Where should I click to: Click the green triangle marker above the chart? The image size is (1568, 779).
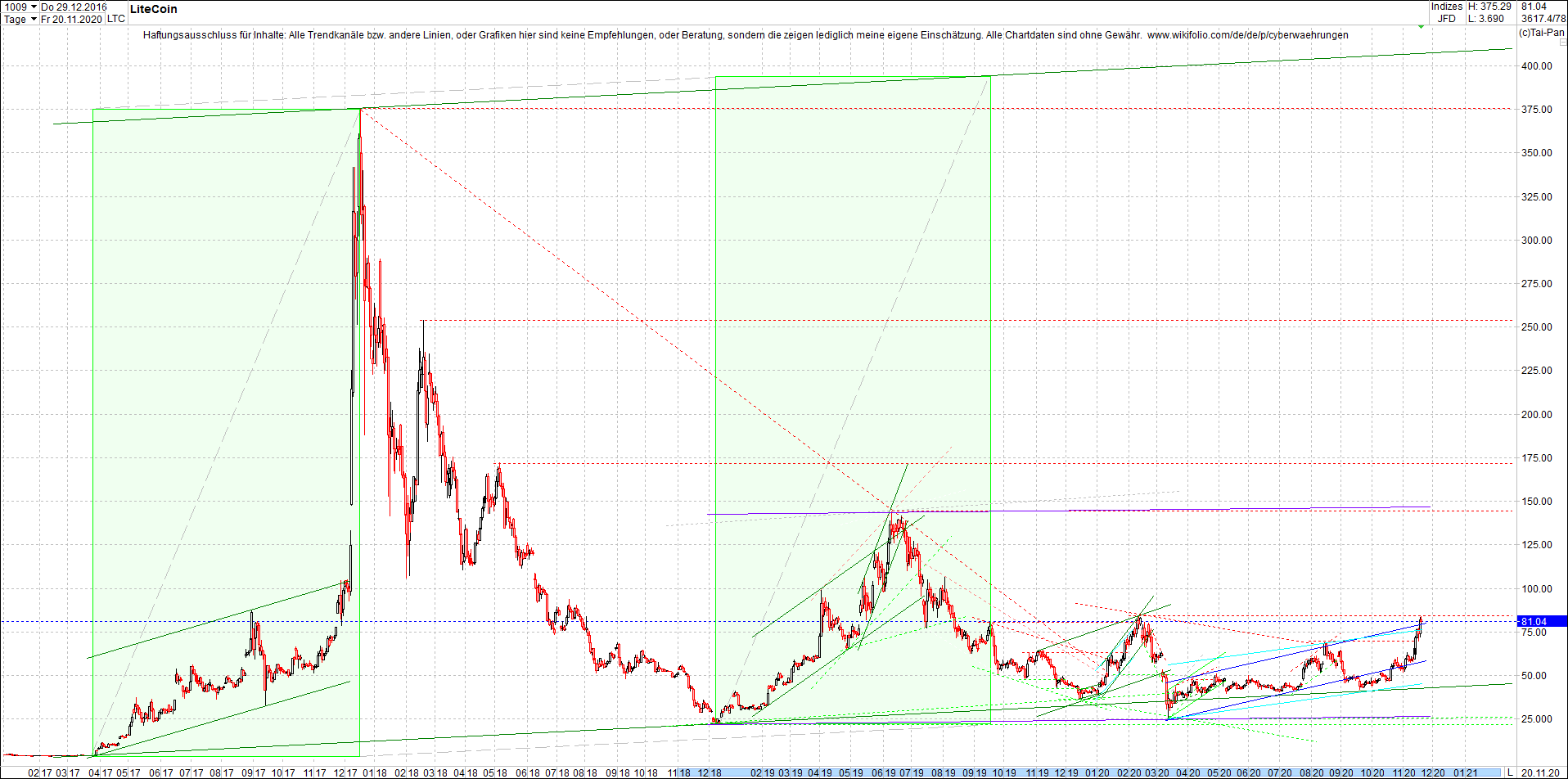tap(1421, 26)
